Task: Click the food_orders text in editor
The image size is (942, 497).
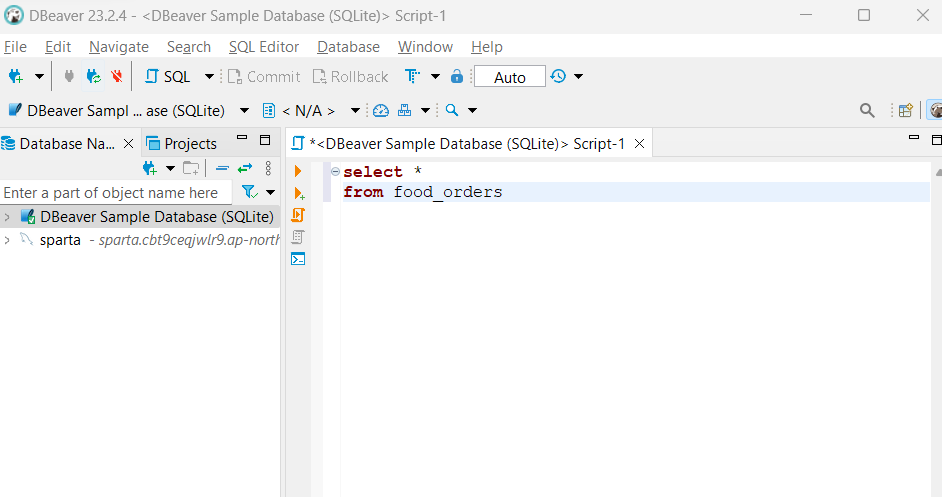Action: pyautogui.click(x=448, y=192)
